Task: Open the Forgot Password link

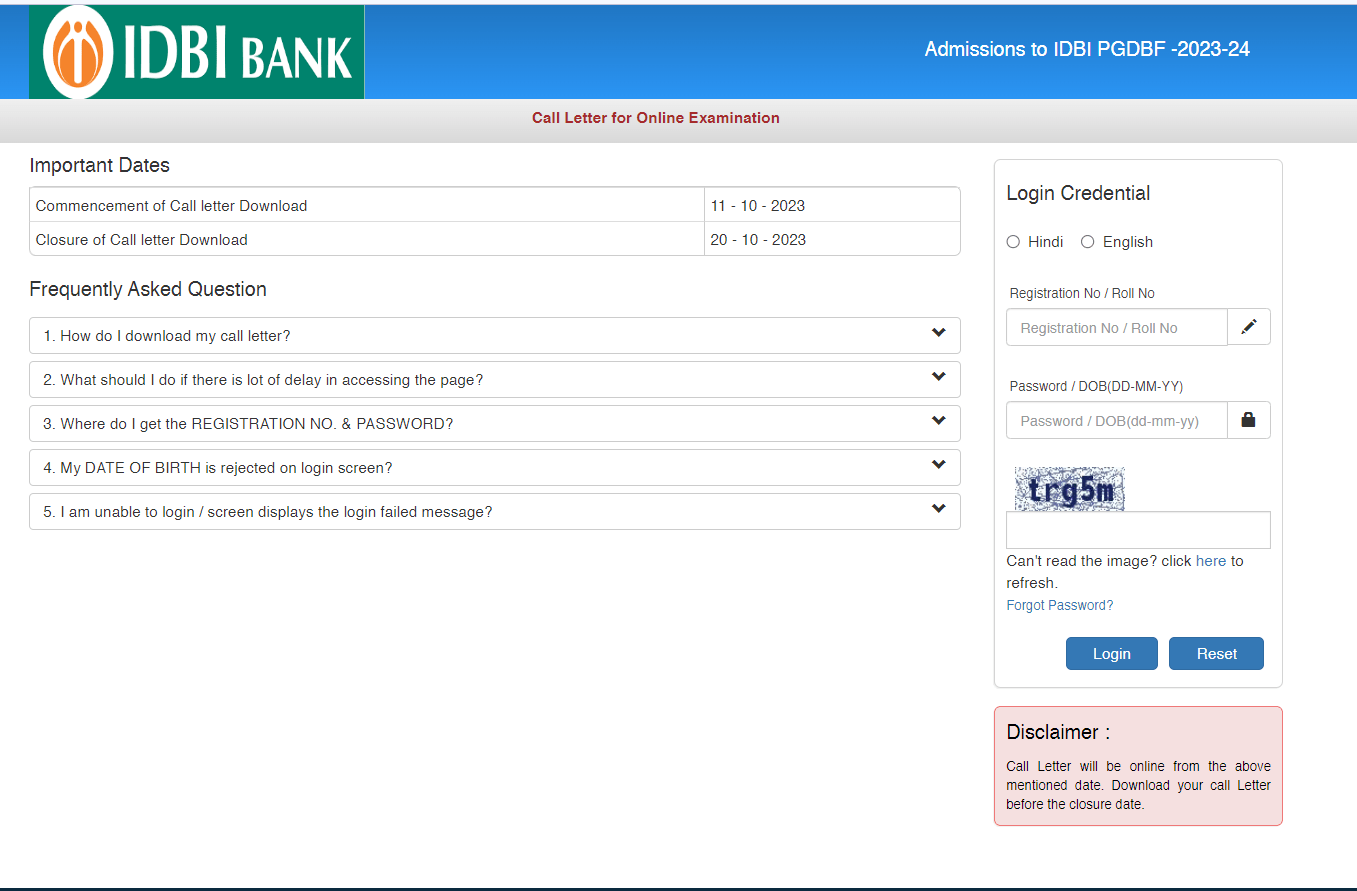Action: tap(1059, 605)
